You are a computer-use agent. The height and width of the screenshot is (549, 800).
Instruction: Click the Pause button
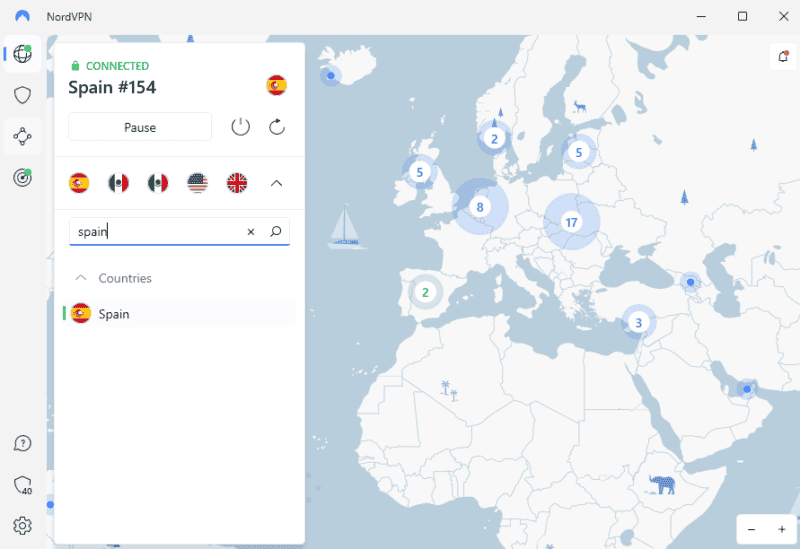click(x=140, y=127)
